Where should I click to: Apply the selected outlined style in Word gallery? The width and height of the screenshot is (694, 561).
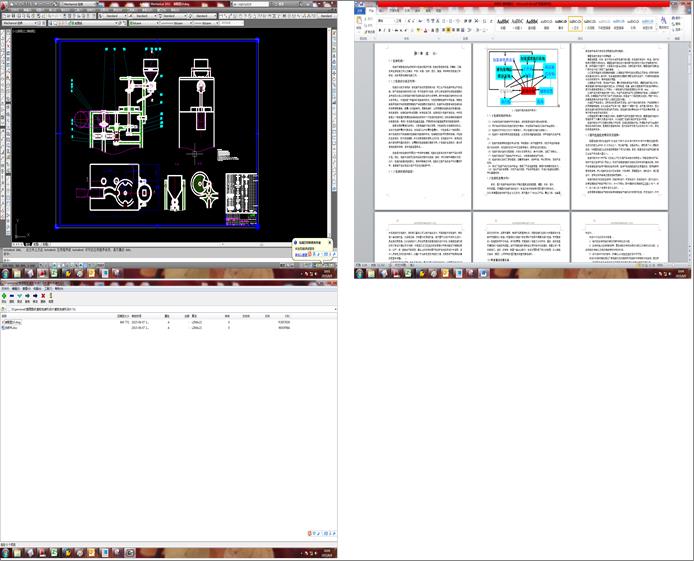[x=575, y=24]
